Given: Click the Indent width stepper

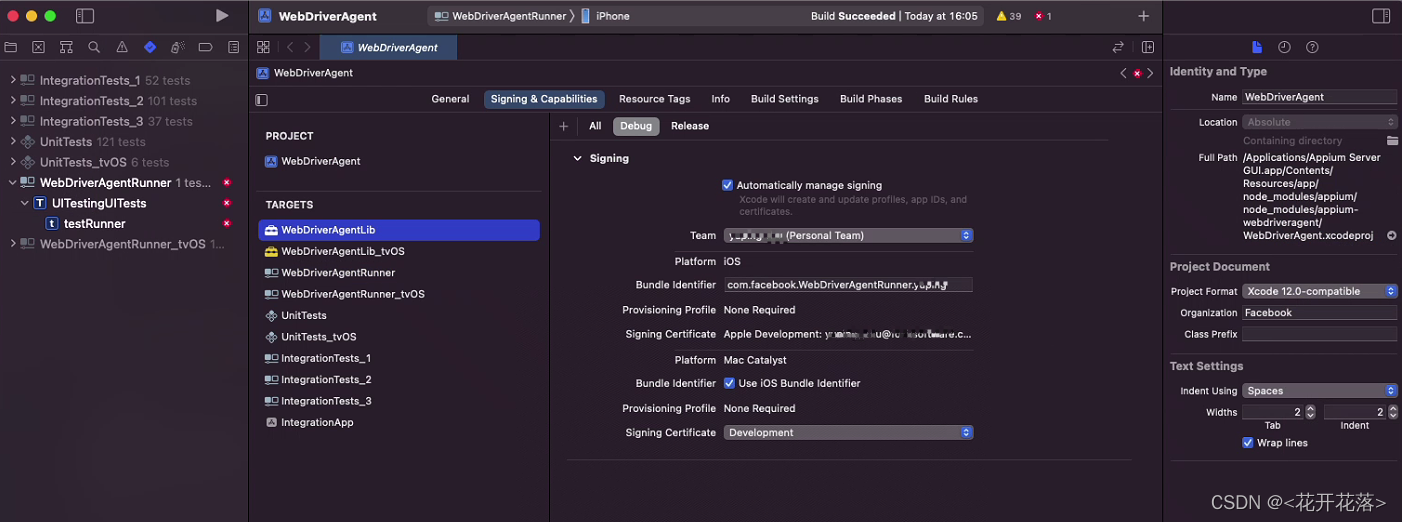Looking at the screenshot, I should [x=1393, y=412].
